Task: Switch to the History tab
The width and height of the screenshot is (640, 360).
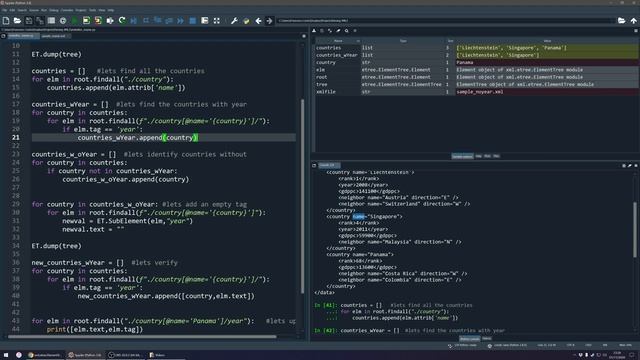Action: click(487, 338)
